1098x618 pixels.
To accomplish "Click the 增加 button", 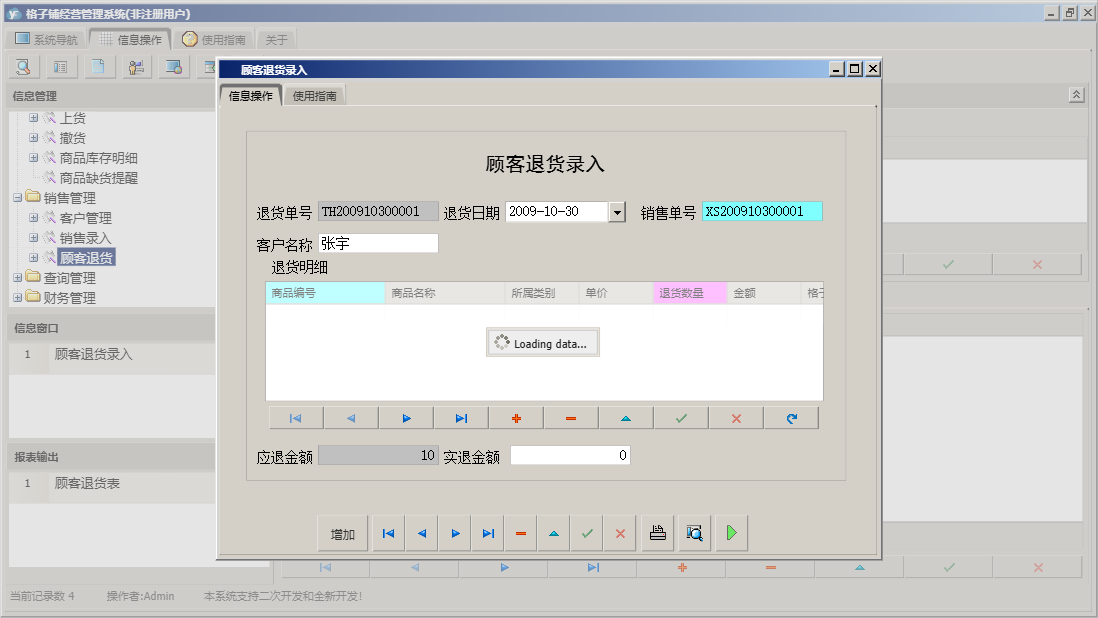I will point(342,533).
